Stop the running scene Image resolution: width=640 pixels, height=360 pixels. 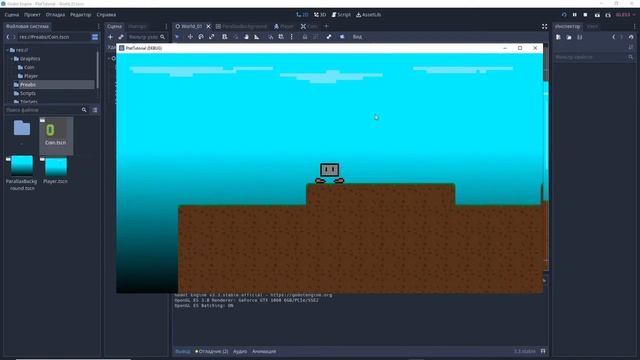point(585,15)
